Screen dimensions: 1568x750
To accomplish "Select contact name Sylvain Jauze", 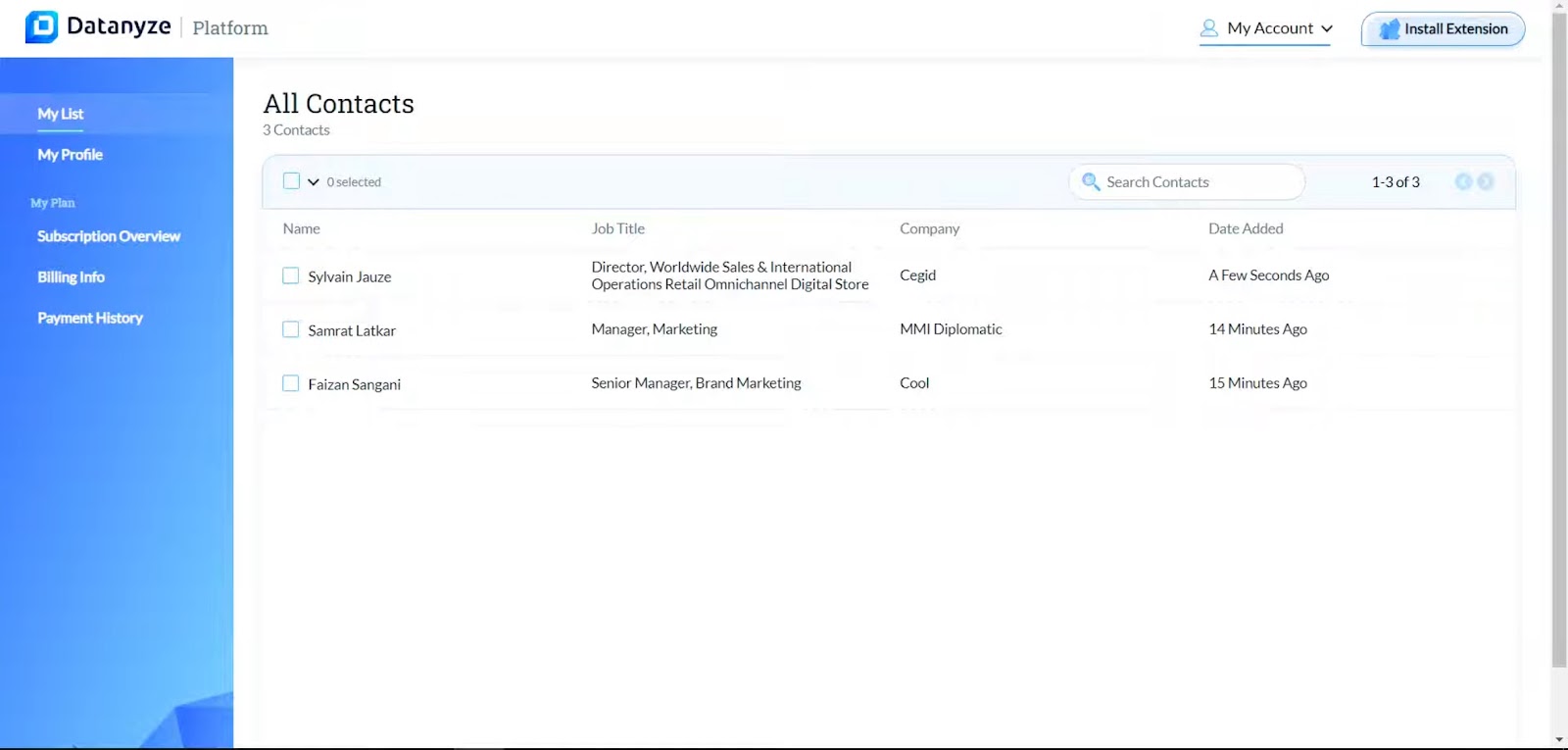I will pyautogui.click(x=350, y=276).
